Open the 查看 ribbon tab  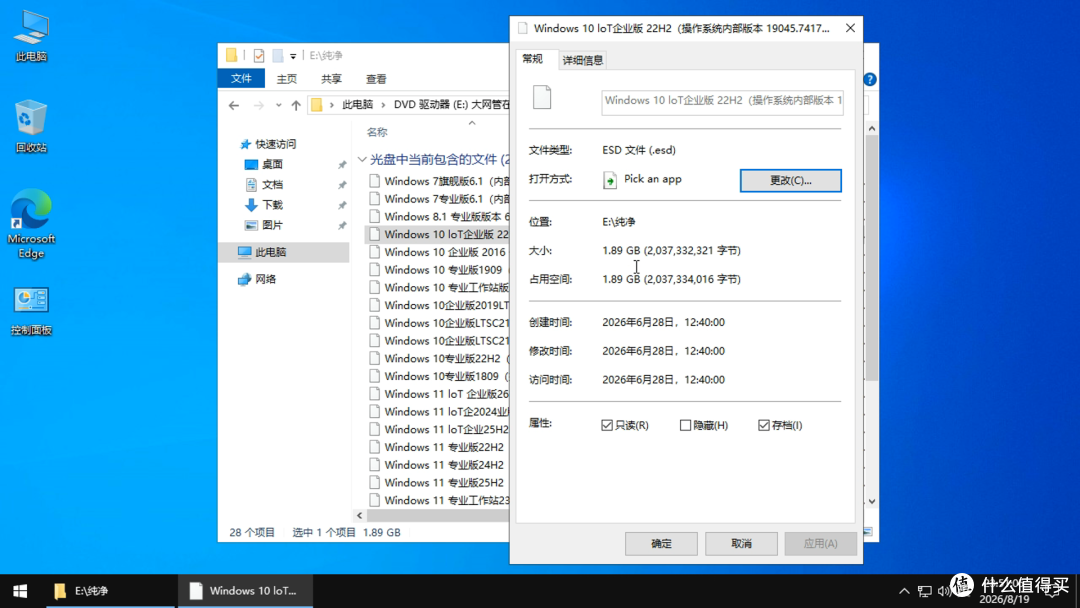click(x=376, y=79)
